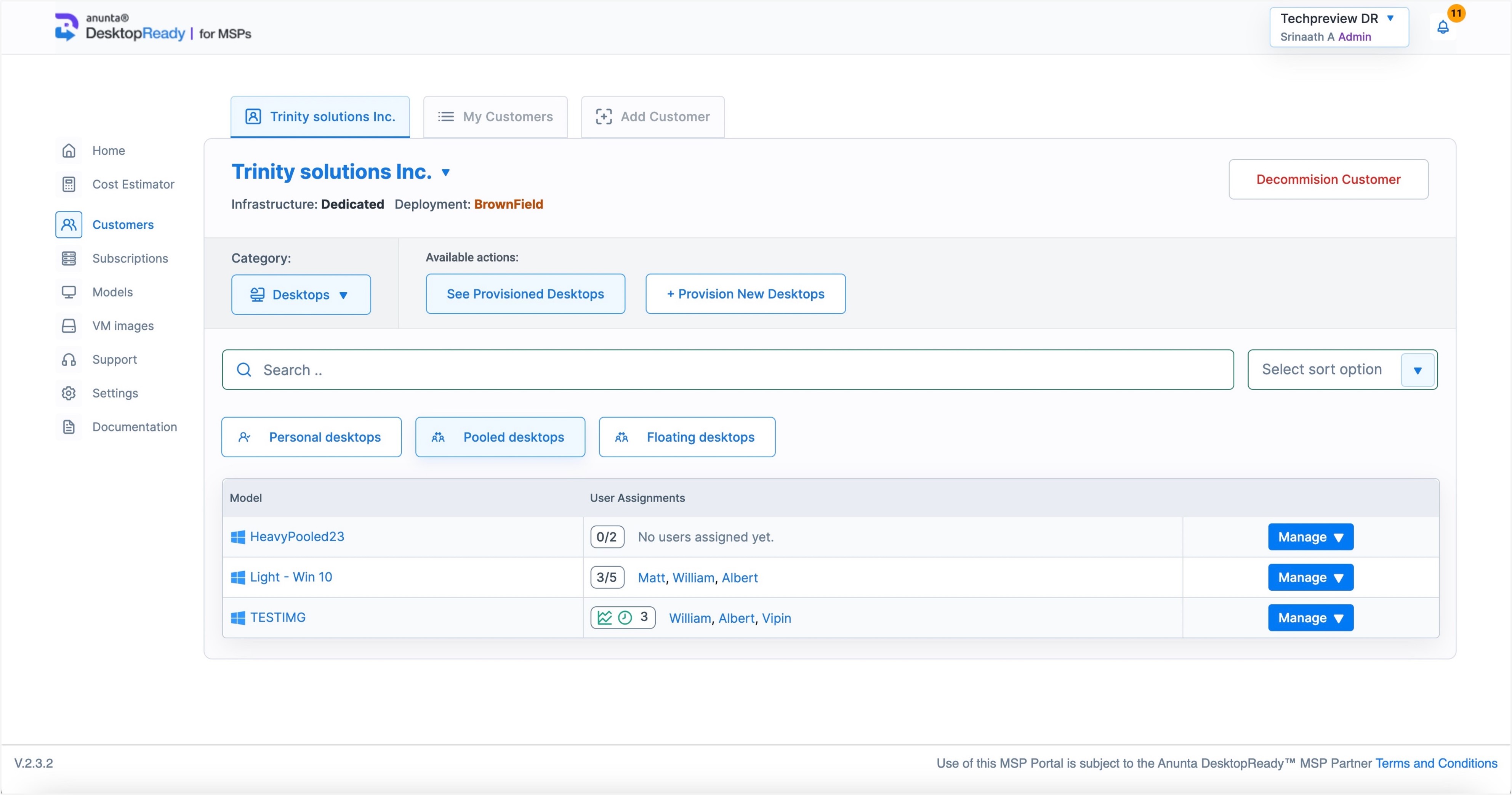Click the Subscriptions sidebar icon
This screenshot has height=795, width=1512.
[69, 258]
